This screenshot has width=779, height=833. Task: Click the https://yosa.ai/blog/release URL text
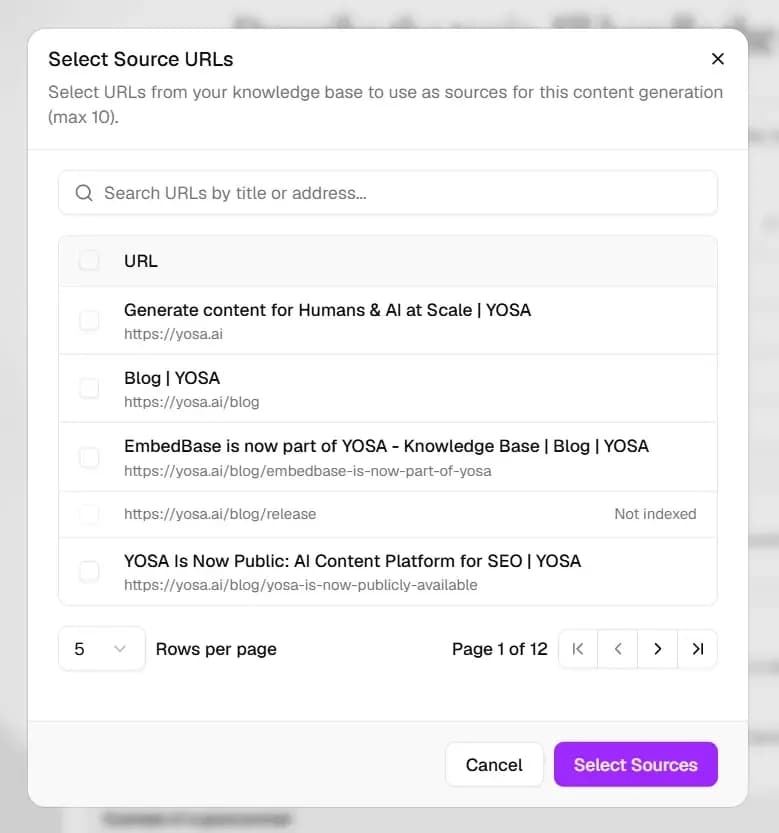pos(220,514)
